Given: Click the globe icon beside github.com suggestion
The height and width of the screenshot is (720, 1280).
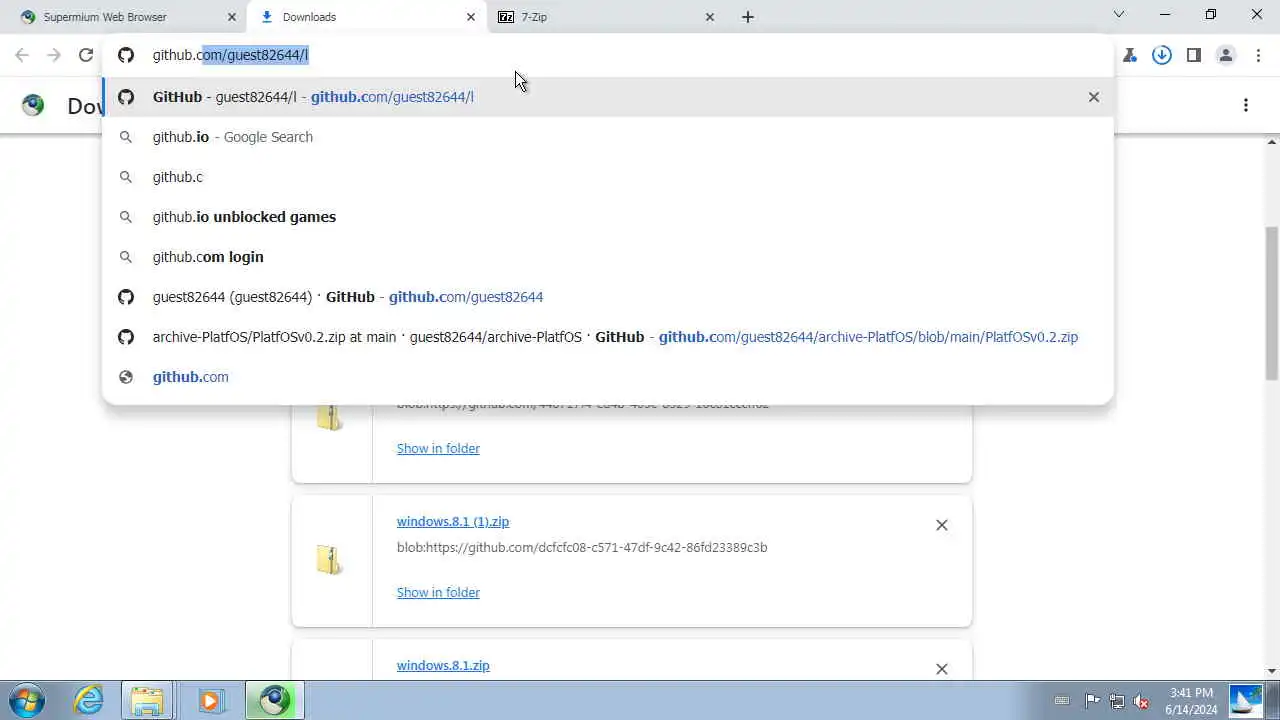Looking at the screenshot, I should [126, 377].
